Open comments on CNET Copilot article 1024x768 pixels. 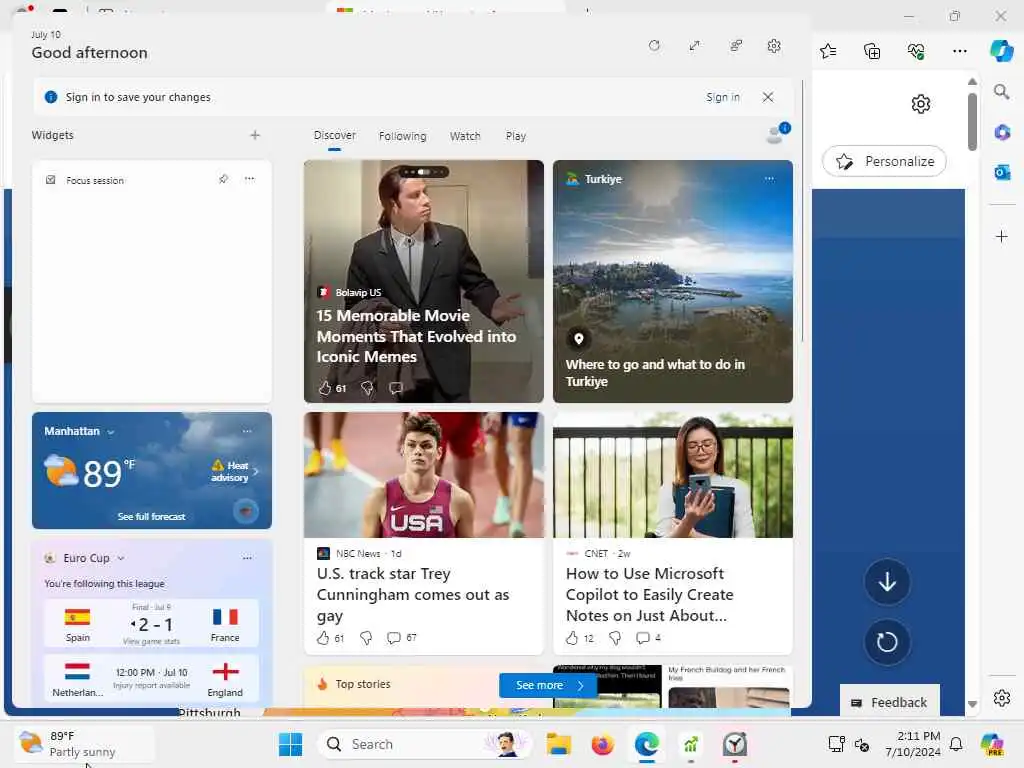pyautogui.click(x=643, y=638)
